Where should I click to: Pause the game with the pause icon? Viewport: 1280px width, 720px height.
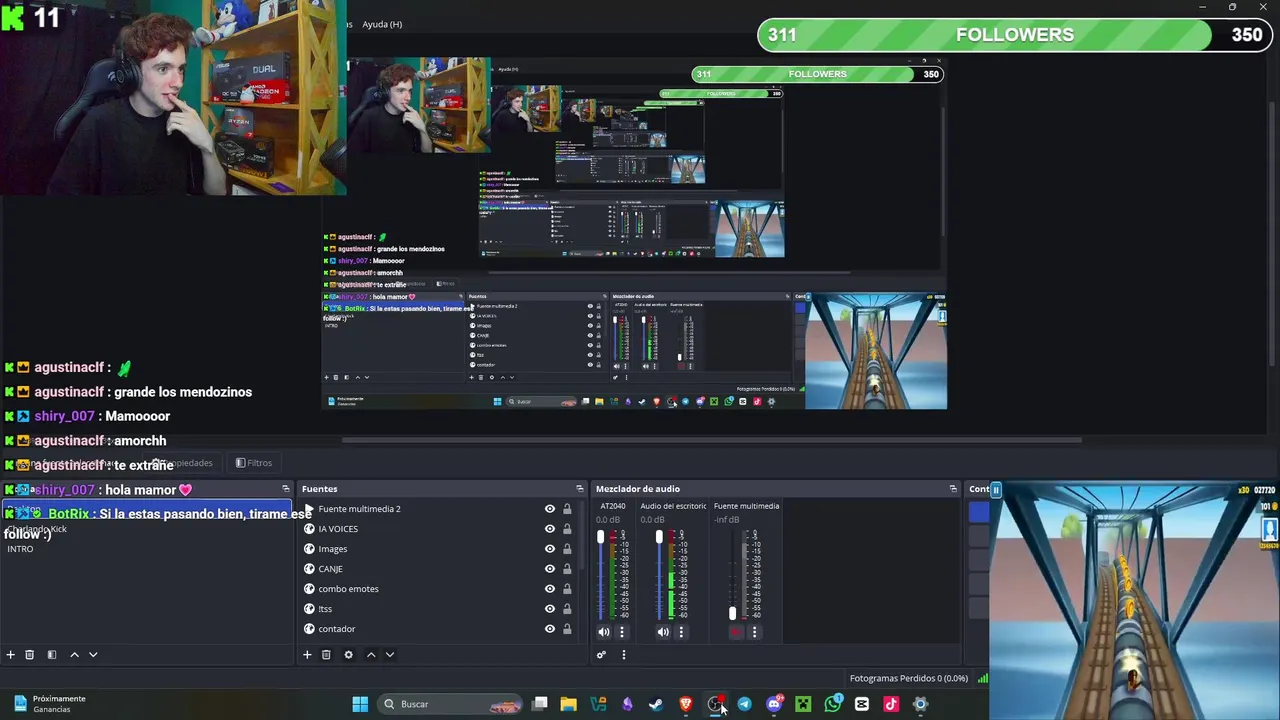click(x=996, y=490)
